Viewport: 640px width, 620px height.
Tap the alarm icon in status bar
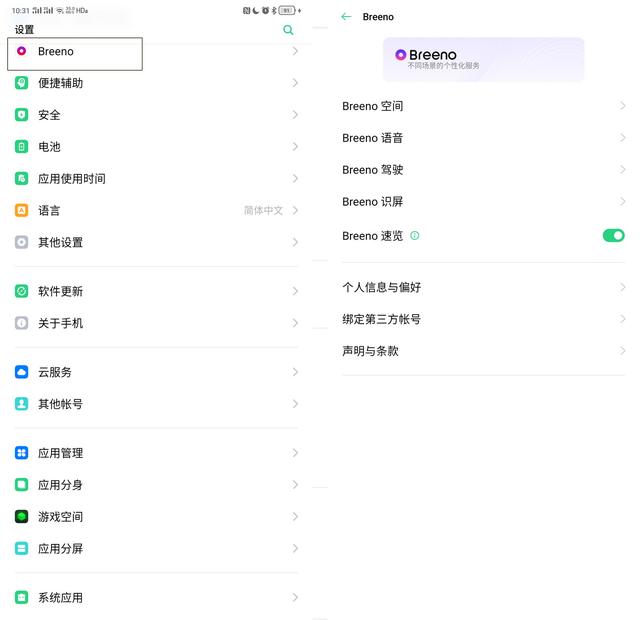[265, 11]
